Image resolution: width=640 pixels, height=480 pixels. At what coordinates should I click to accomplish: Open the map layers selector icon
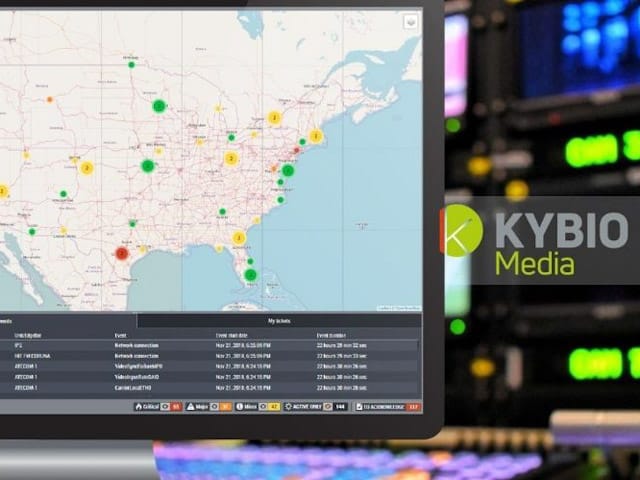point(411,21)
